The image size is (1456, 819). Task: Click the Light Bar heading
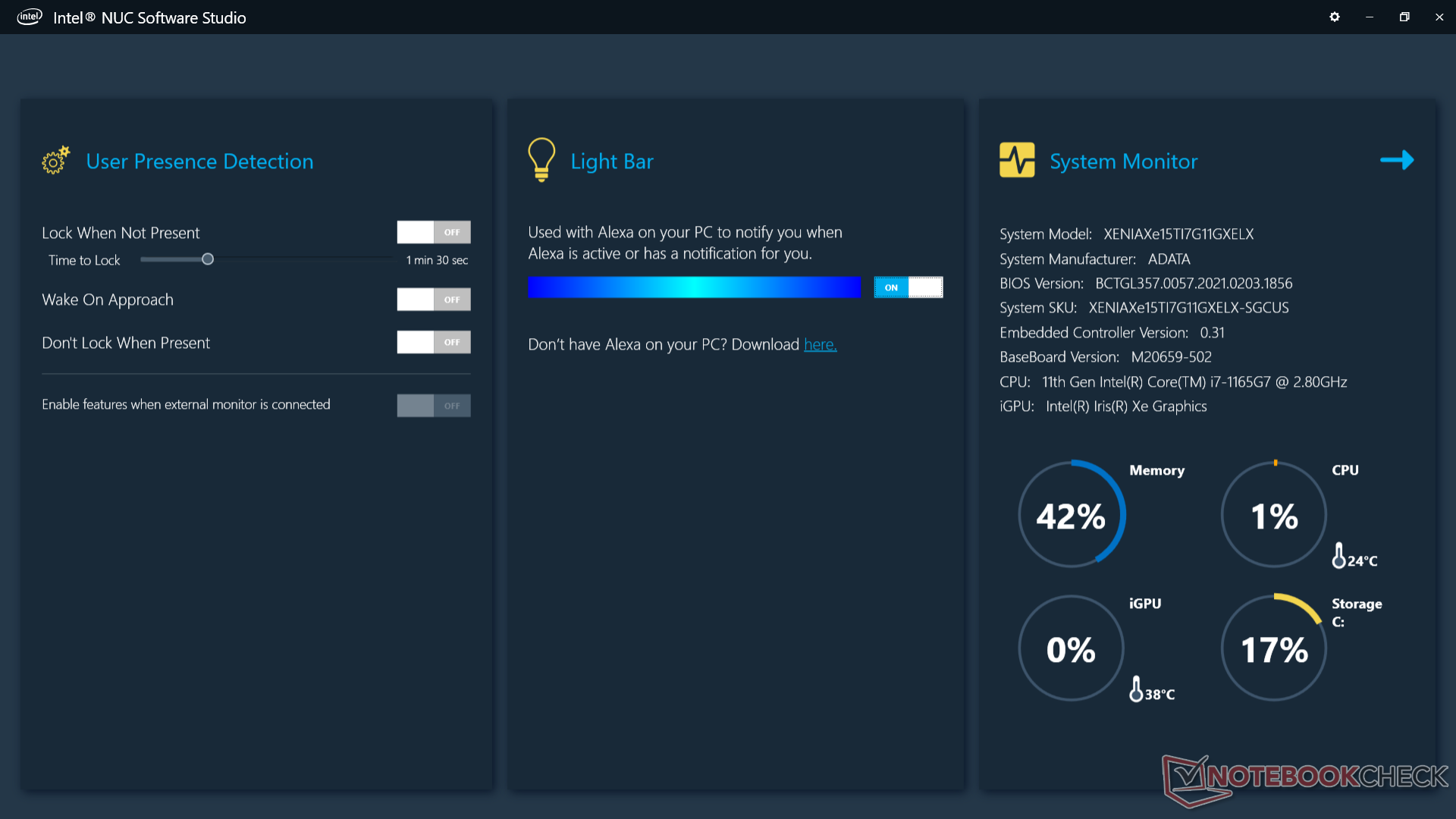[612, 162]
